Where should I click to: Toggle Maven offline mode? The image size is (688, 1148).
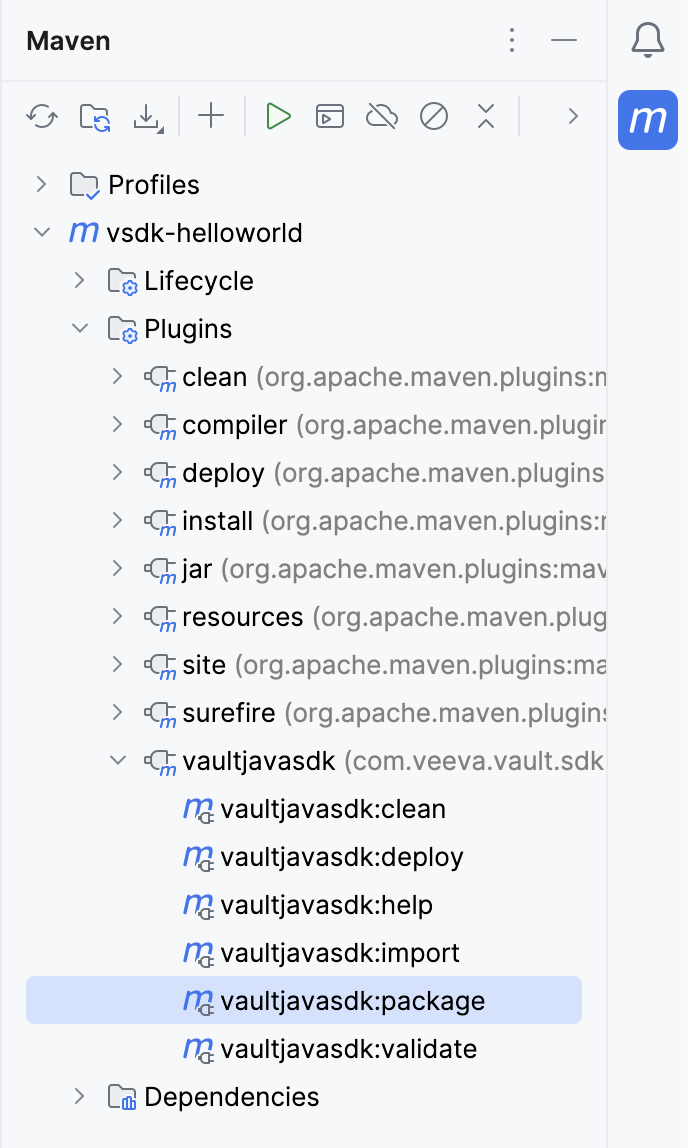382,116
